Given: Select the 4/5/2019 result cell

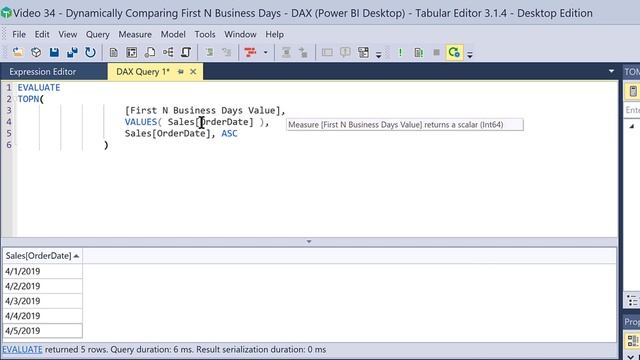Looking at the screenshot, I should click(x=42, y=331).
